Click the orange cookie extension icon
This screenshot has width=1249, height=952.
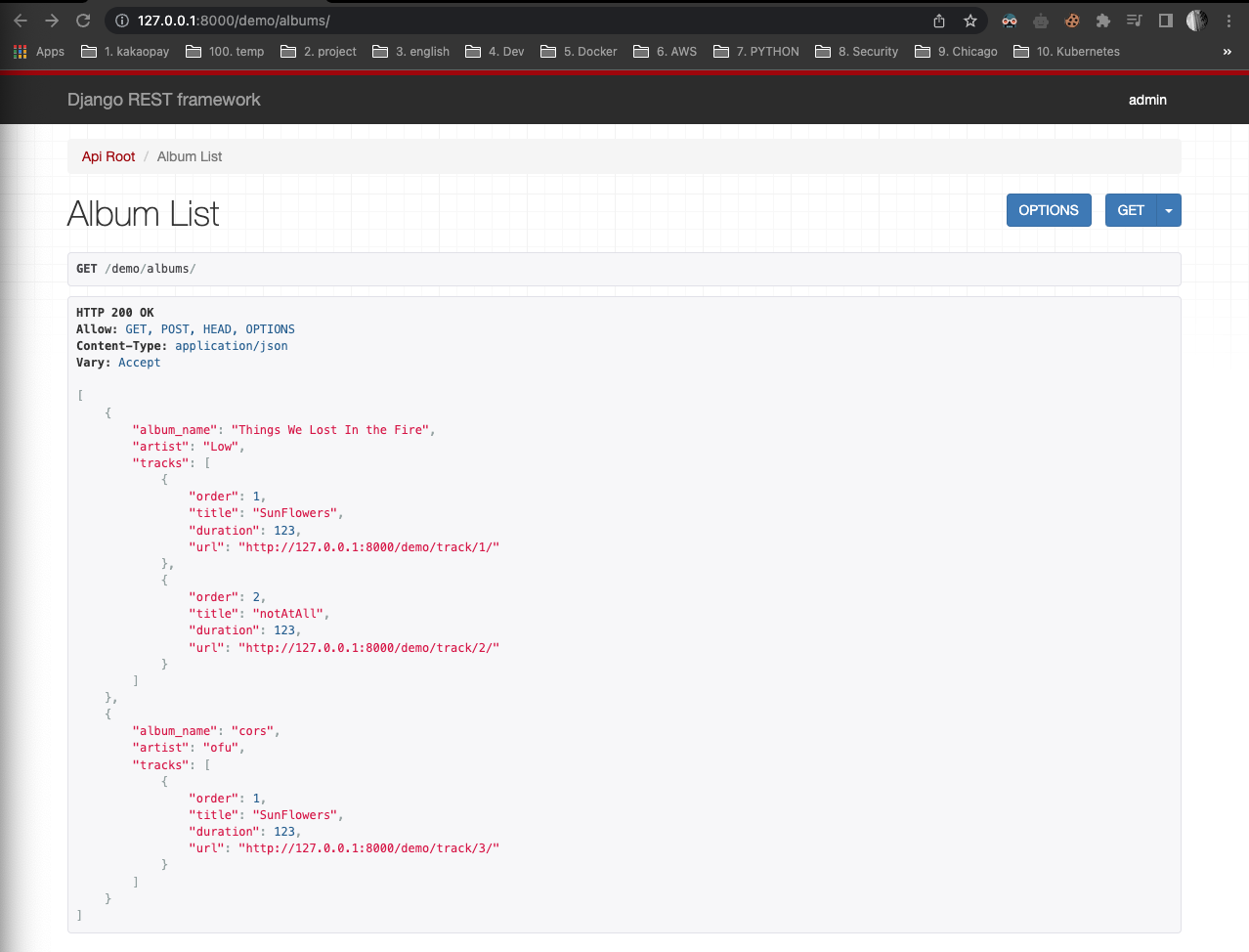tap(1072, 21)
